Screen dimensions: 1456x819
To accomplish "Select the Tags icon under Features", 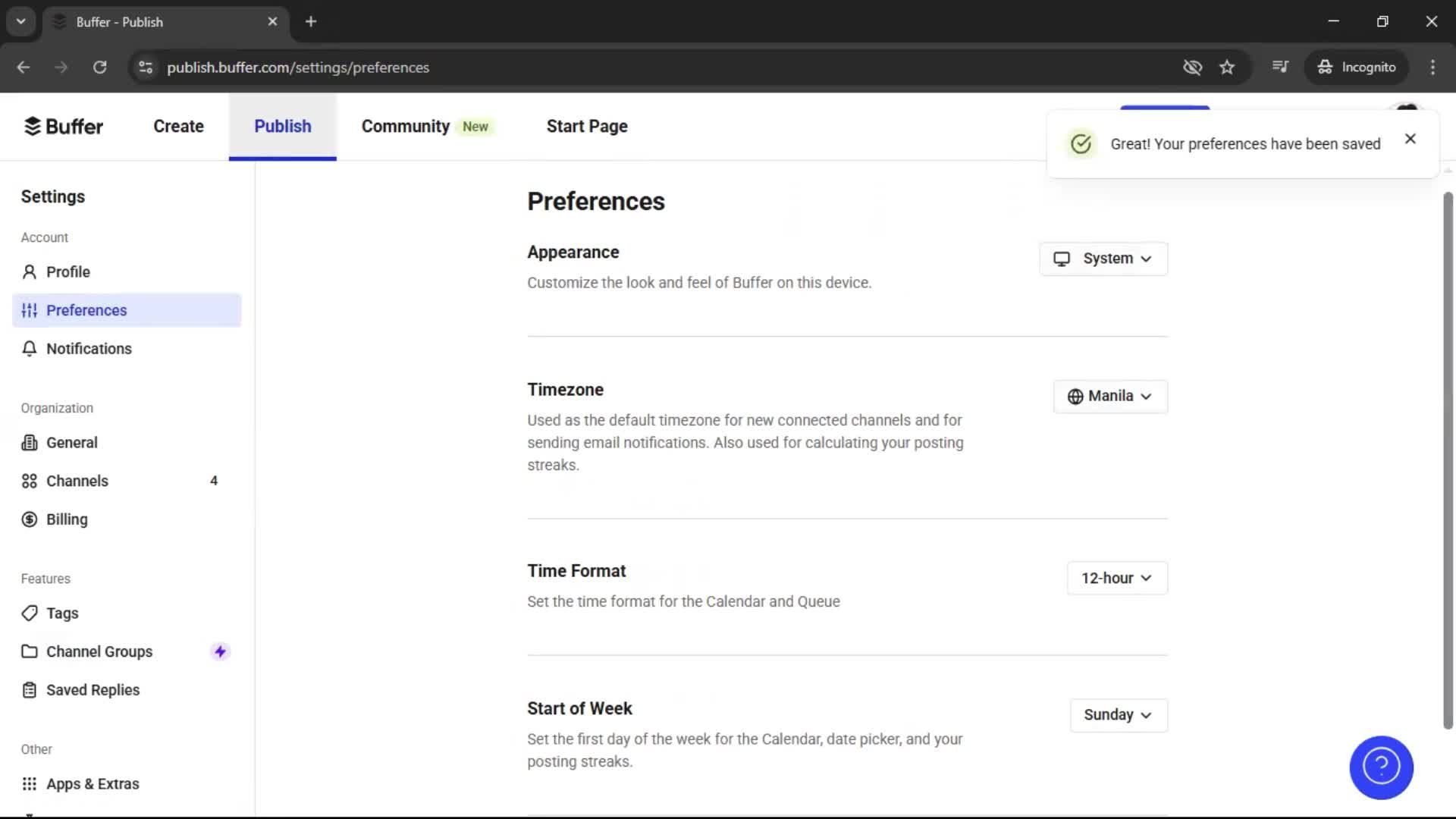I will pos(29,613).
